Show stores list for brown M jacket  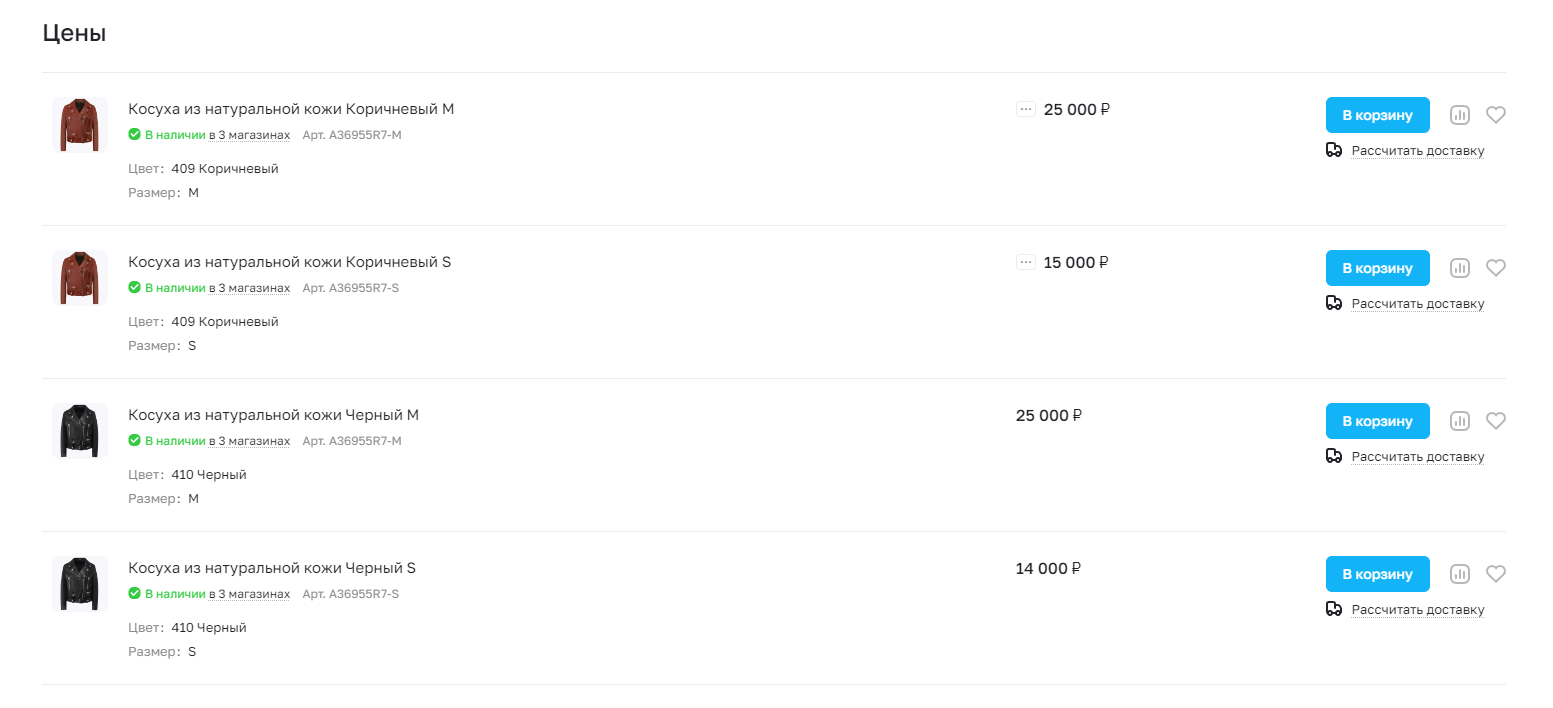[249, 135]
